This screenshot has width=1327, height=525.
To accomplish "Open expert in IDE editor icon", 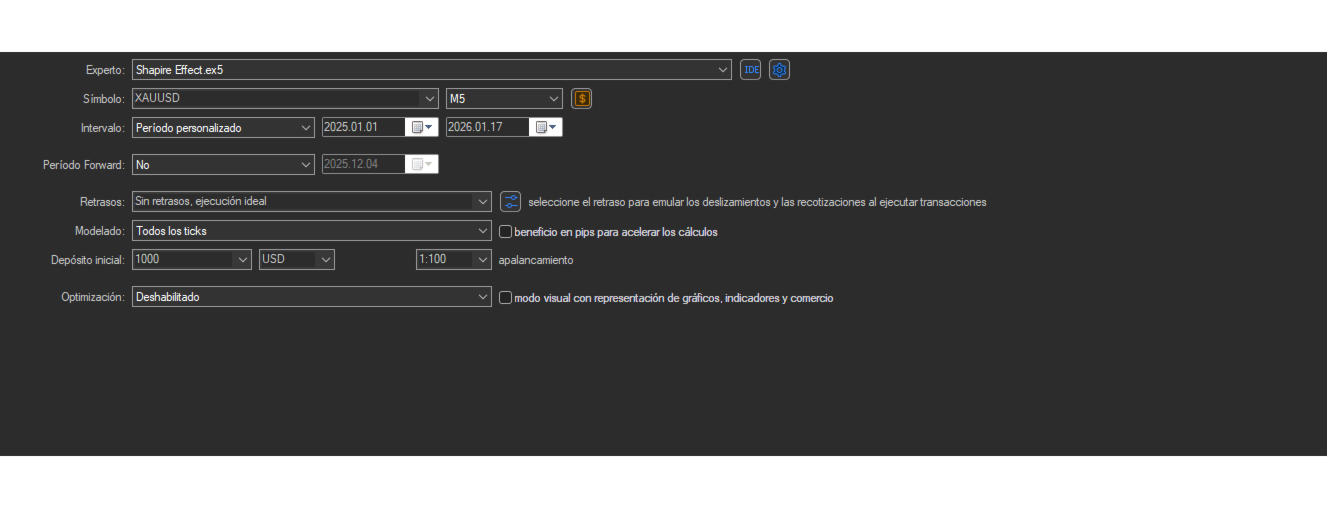I will pos(750,70).
